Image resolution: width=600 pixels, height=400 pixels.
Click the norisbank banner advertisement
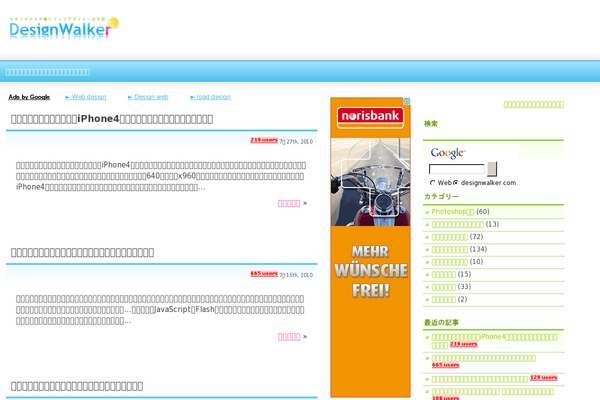[370, 247]
